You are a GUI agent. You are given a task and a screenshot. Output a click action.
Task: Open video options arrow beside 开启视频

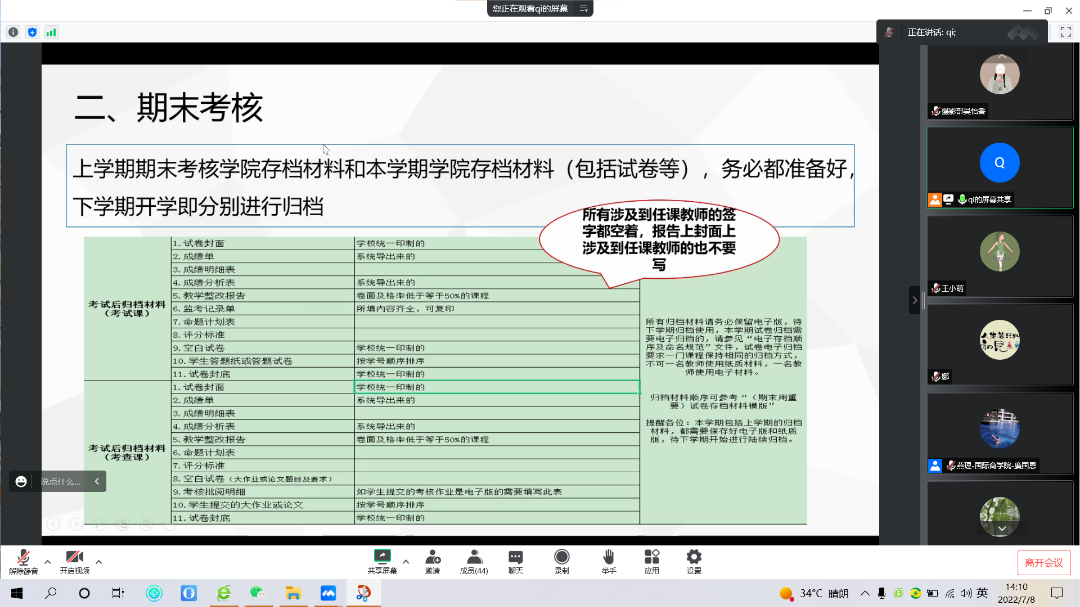pyautogui.click(x=99, y=561)
